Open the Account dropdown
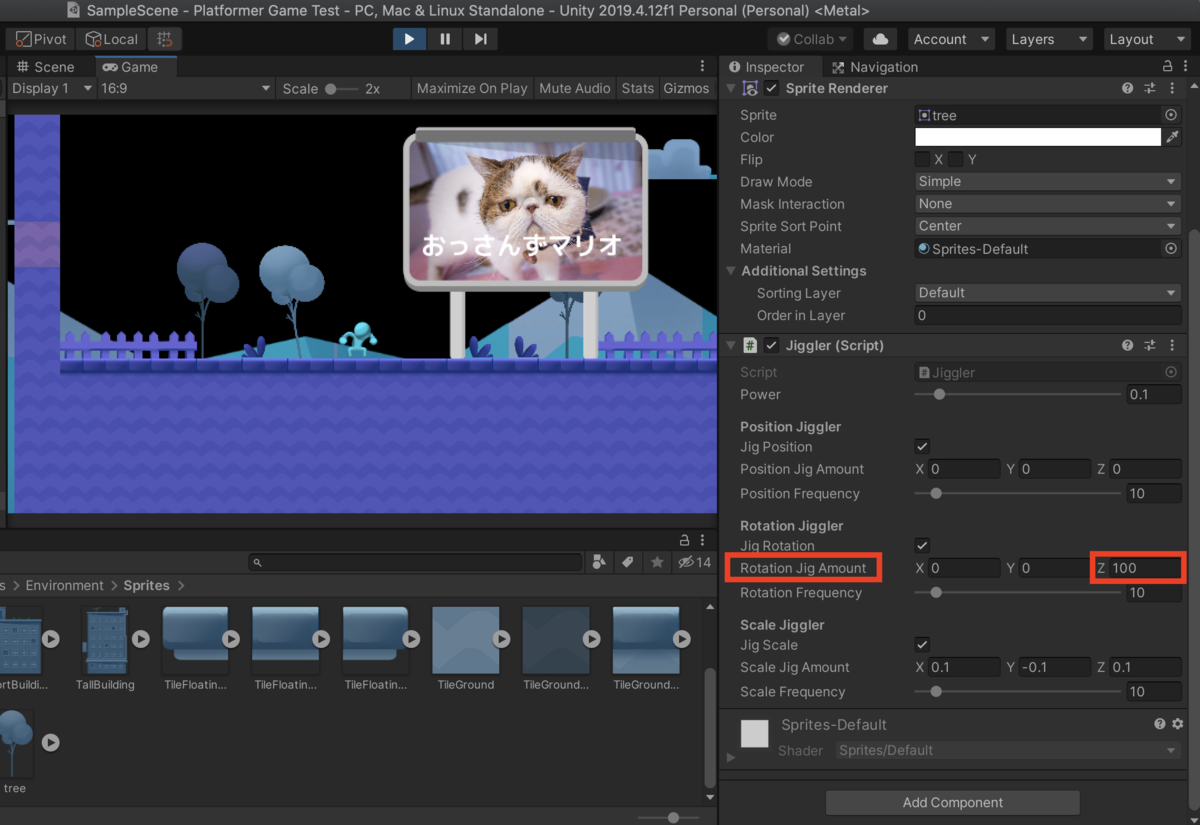Viewport: 1200px width, 825px height. click(x=951, y=39)
